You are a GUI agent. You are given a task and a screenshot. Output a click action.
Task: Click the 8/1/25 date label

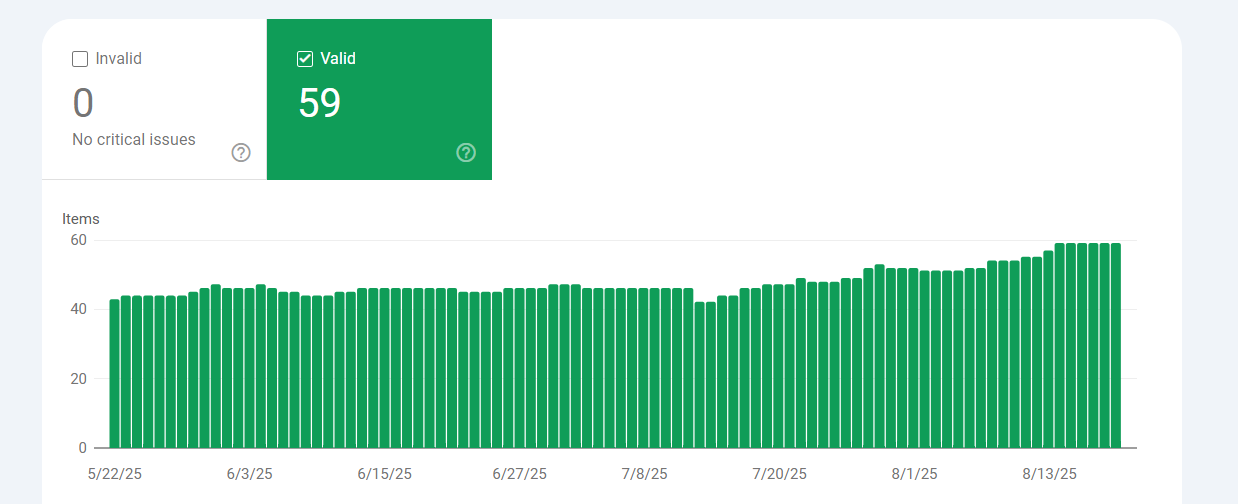click(915, 474)
